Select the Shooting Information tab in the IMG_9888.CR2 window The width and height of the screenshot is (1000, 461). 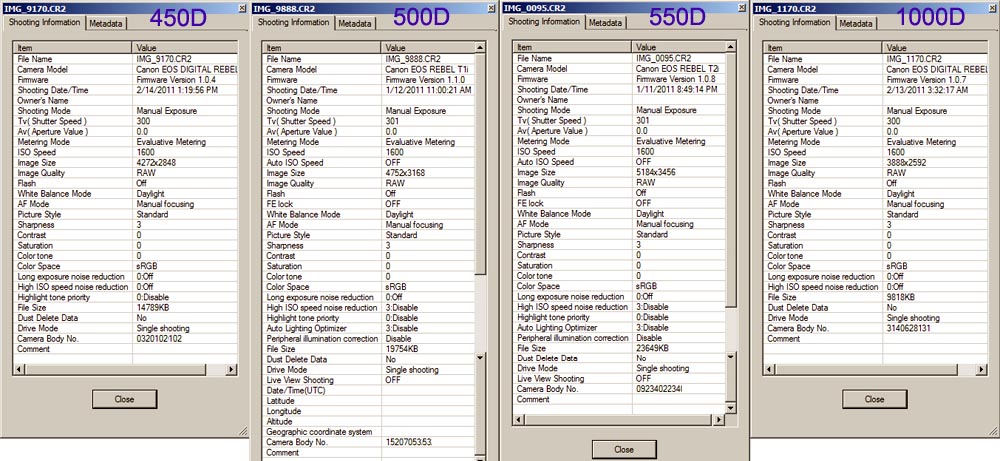point(293,22)
